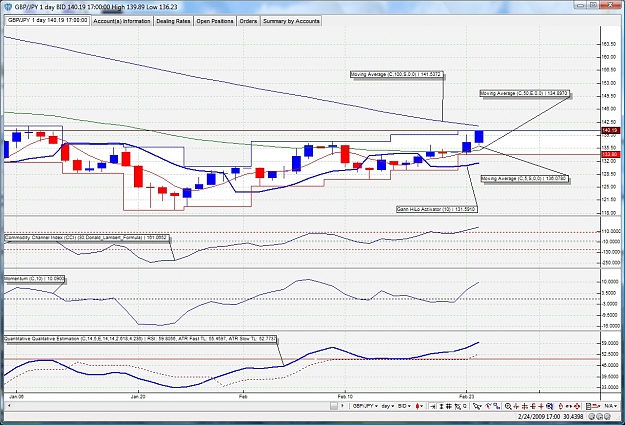Image resolution: width=625 pixels, height=425 pixels.
Task: Click the Jan 20 date axis label
Action: click(x=138, y=397)
